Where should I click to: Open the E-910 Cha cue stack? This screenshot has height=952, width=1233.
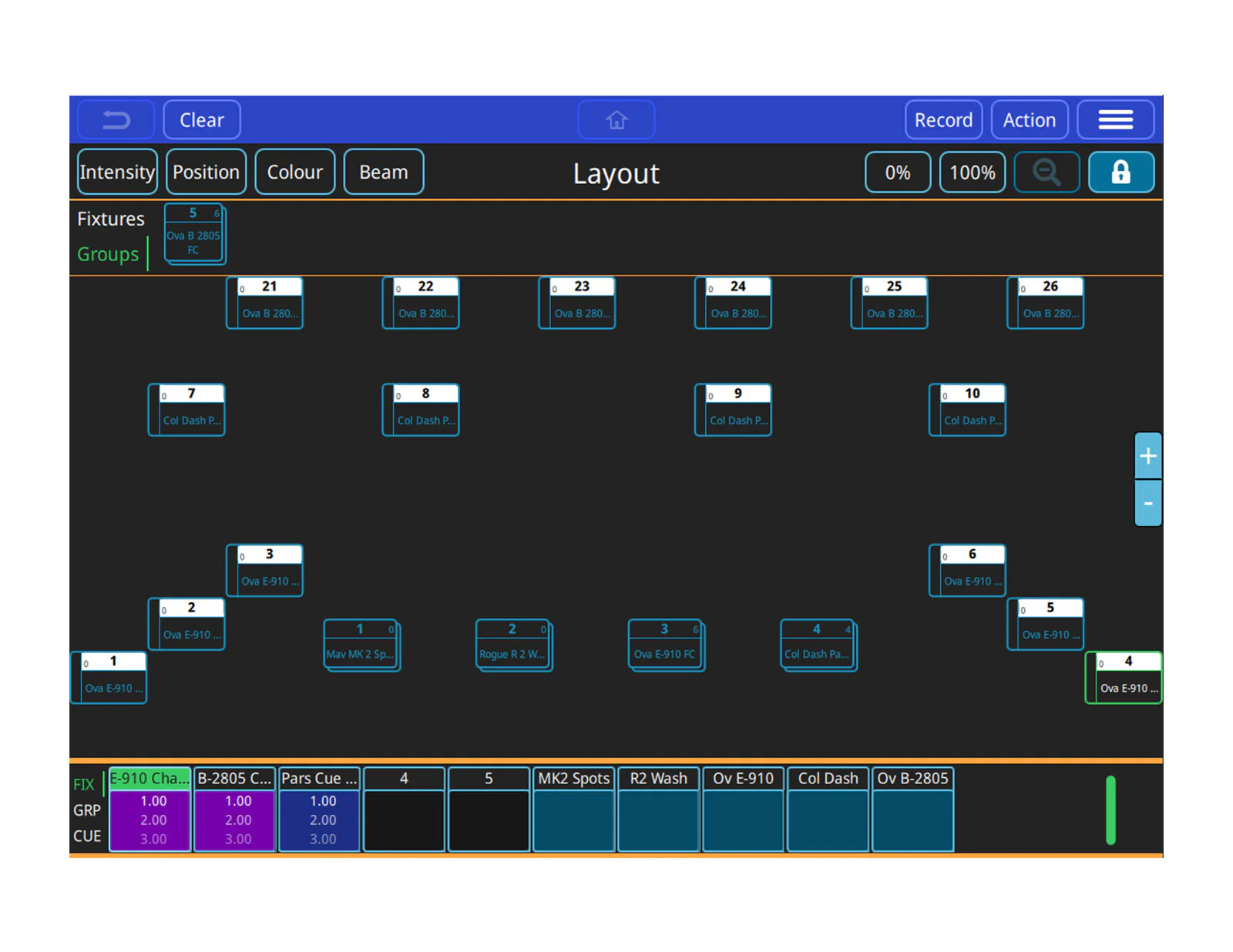click(x=150, y=809)
